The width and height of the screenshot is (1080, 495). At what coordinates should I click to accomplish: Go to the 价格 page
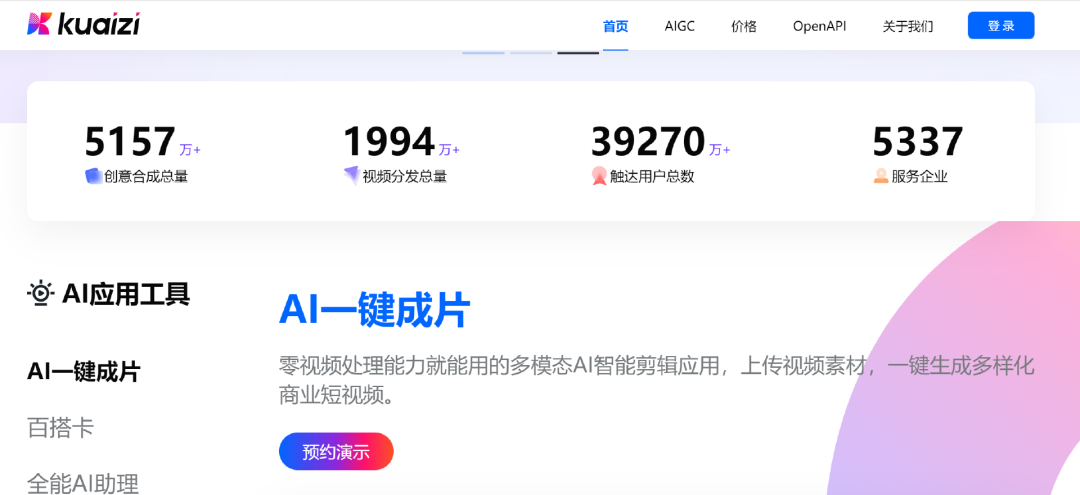pyautogui.click(x=744, y=27)
